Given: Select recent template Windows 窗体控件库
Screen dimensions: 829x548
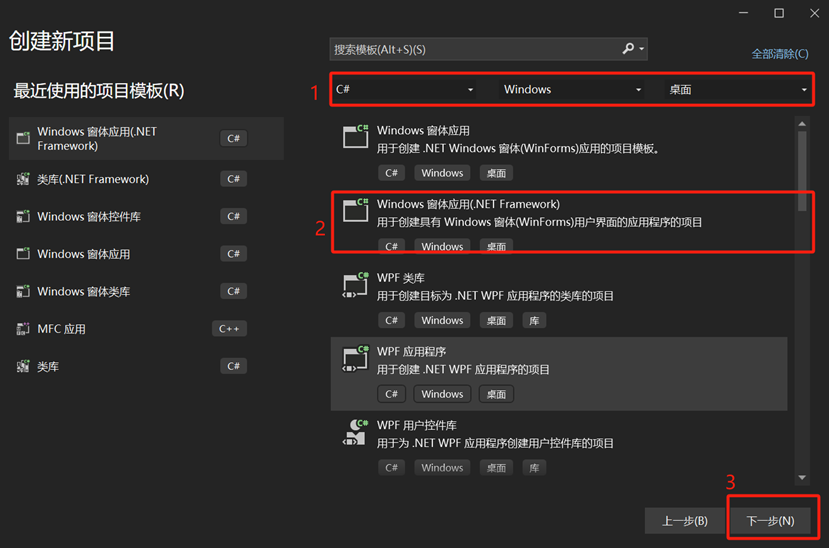Looking at the screenshot, I should 146,217.
